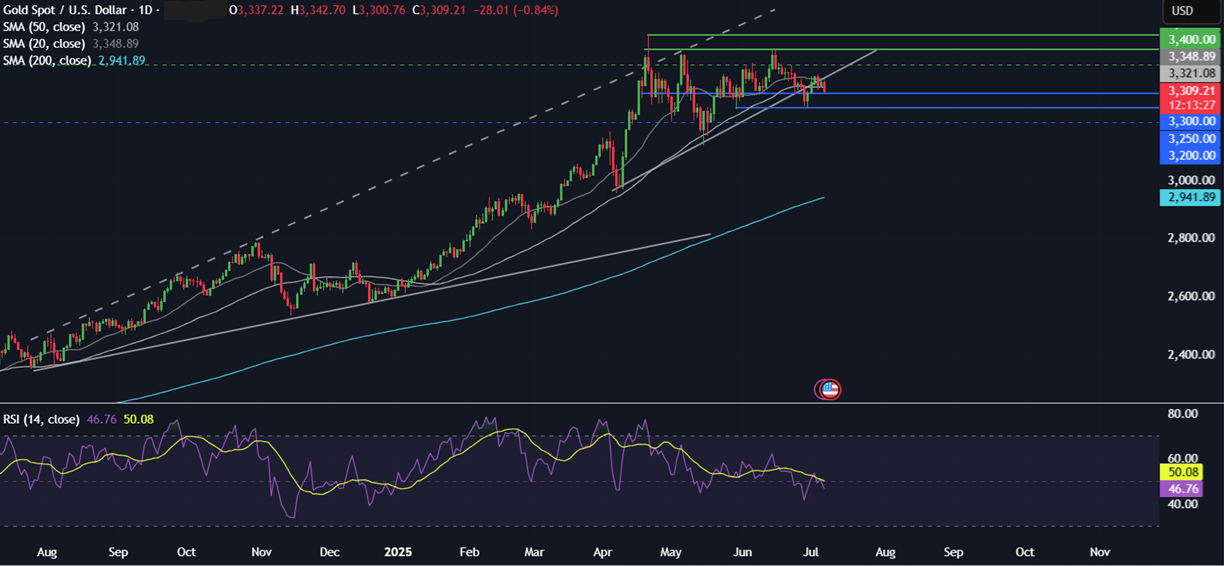Click the Jul label on the time axis
Viewport: 1224px width, 566px height.
[x=813, y=551]
